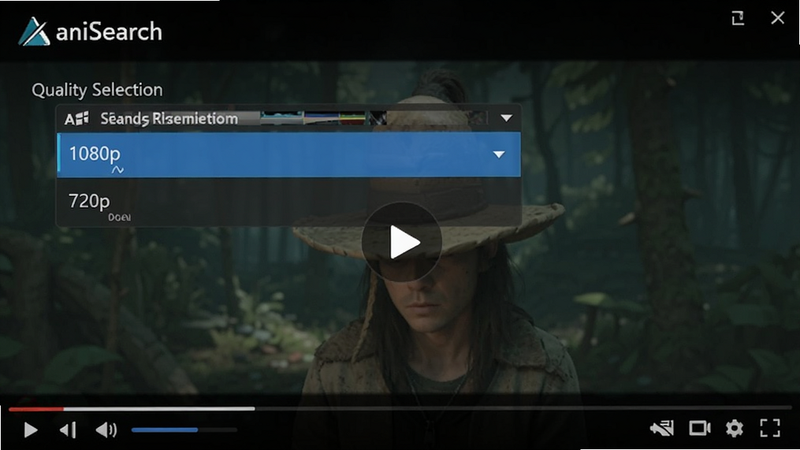Click the share arrow icon in controls
The height and width of the screenshot is (450, 800).
pos(662,428)
